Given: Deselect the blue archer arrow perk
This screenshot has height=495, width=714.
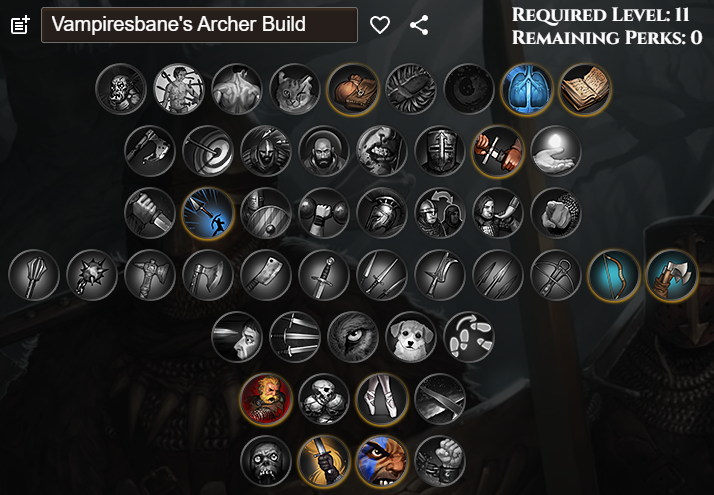Looking at the screenshot, I should click(208, 213).
